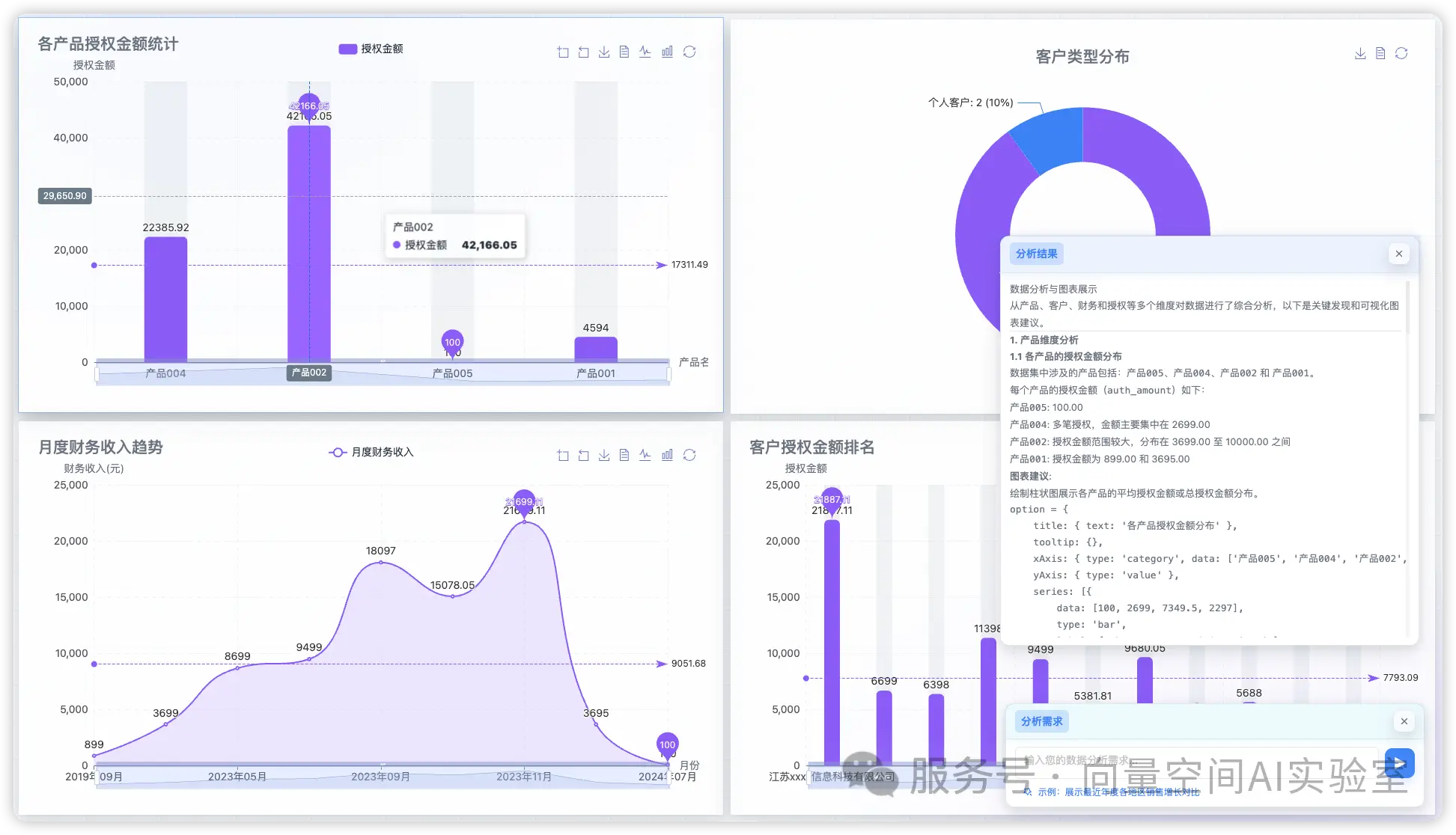Select the 分析结果 header tab
1456x835 pixels.
tap(1036, 254)
